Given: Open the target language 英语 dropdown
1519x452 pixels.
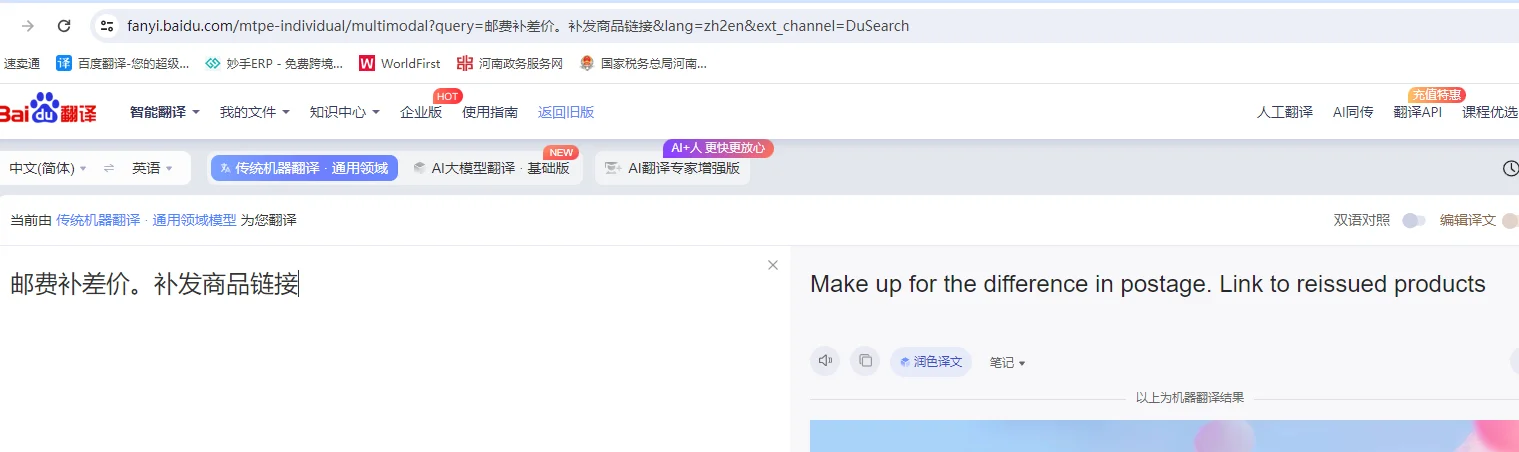Looking at the screenshot, I should (x=153, y=168).
